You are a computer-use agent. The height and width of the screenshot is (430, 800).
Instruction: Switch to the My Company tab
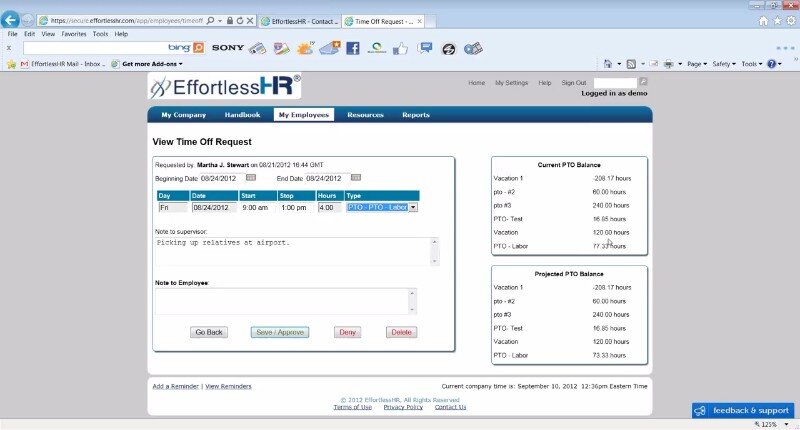click(183, 115)
